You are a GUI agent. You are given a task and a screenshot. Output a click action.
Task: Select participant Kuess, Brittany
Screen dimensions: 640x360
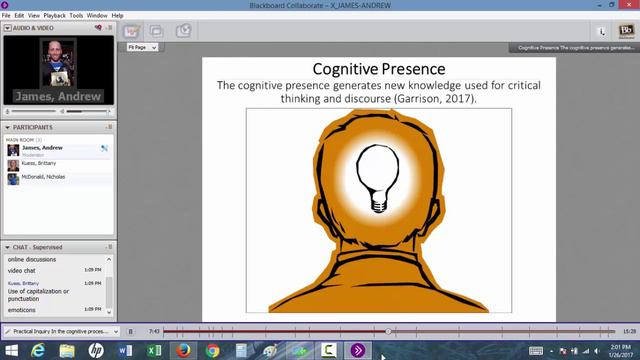[x=59, y=165]
